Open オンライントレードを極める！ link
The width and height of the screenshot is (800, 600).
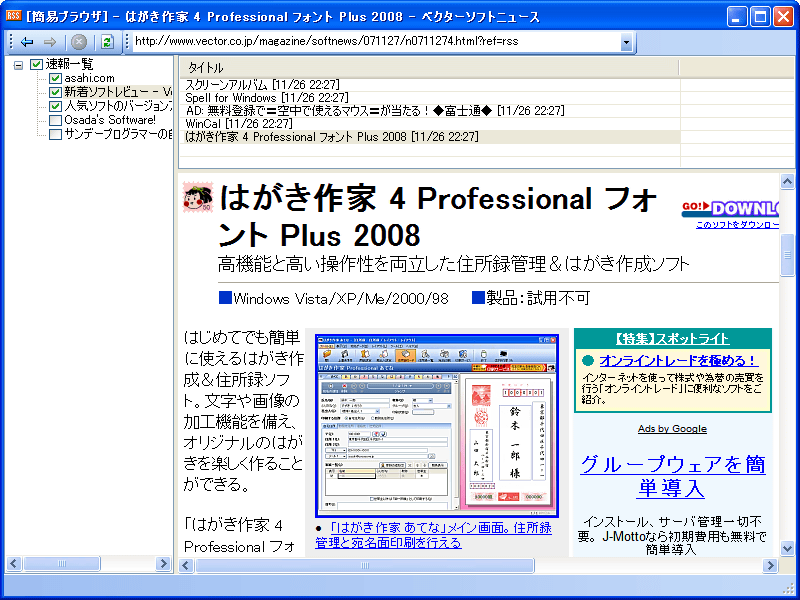[x=678, y=360]
